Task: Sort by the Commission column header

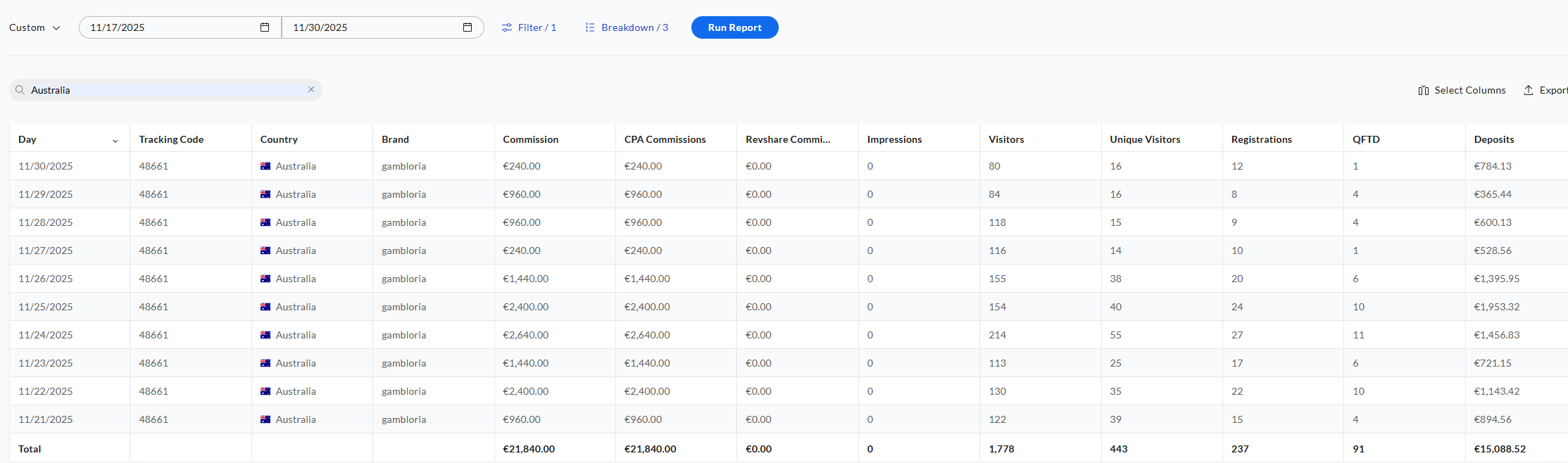Action: tap(531, 139)
